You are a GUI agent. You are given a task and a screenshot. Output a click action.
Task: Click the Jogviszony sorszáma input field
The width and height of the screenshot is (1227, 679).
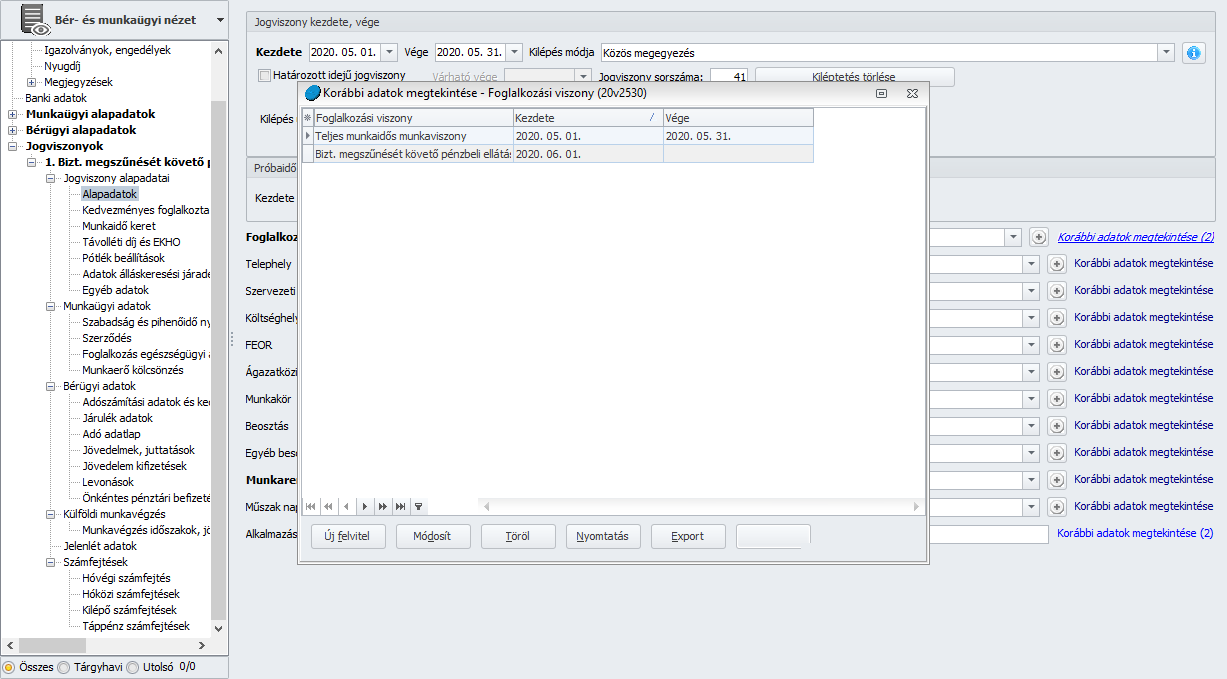coord(729,76)
